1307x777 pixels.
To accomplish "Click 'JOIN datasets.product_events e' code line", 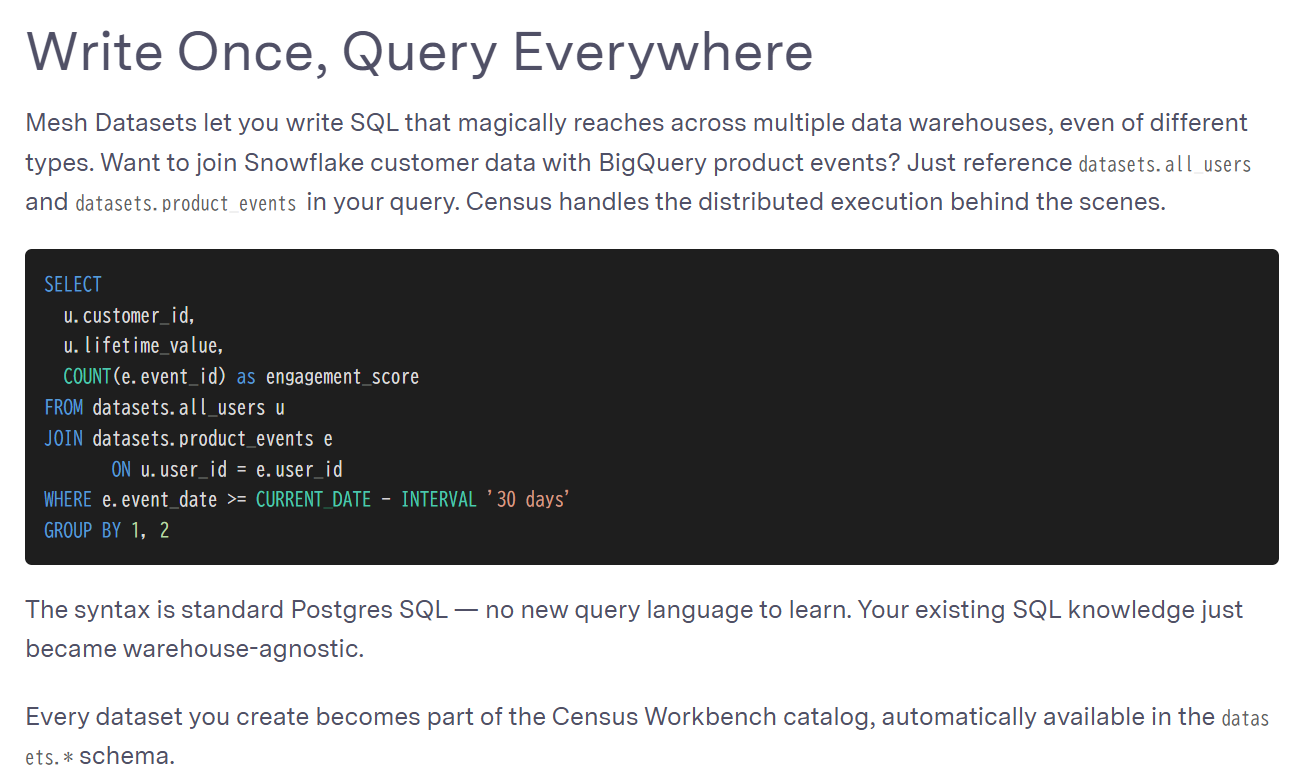I will 189,439.
